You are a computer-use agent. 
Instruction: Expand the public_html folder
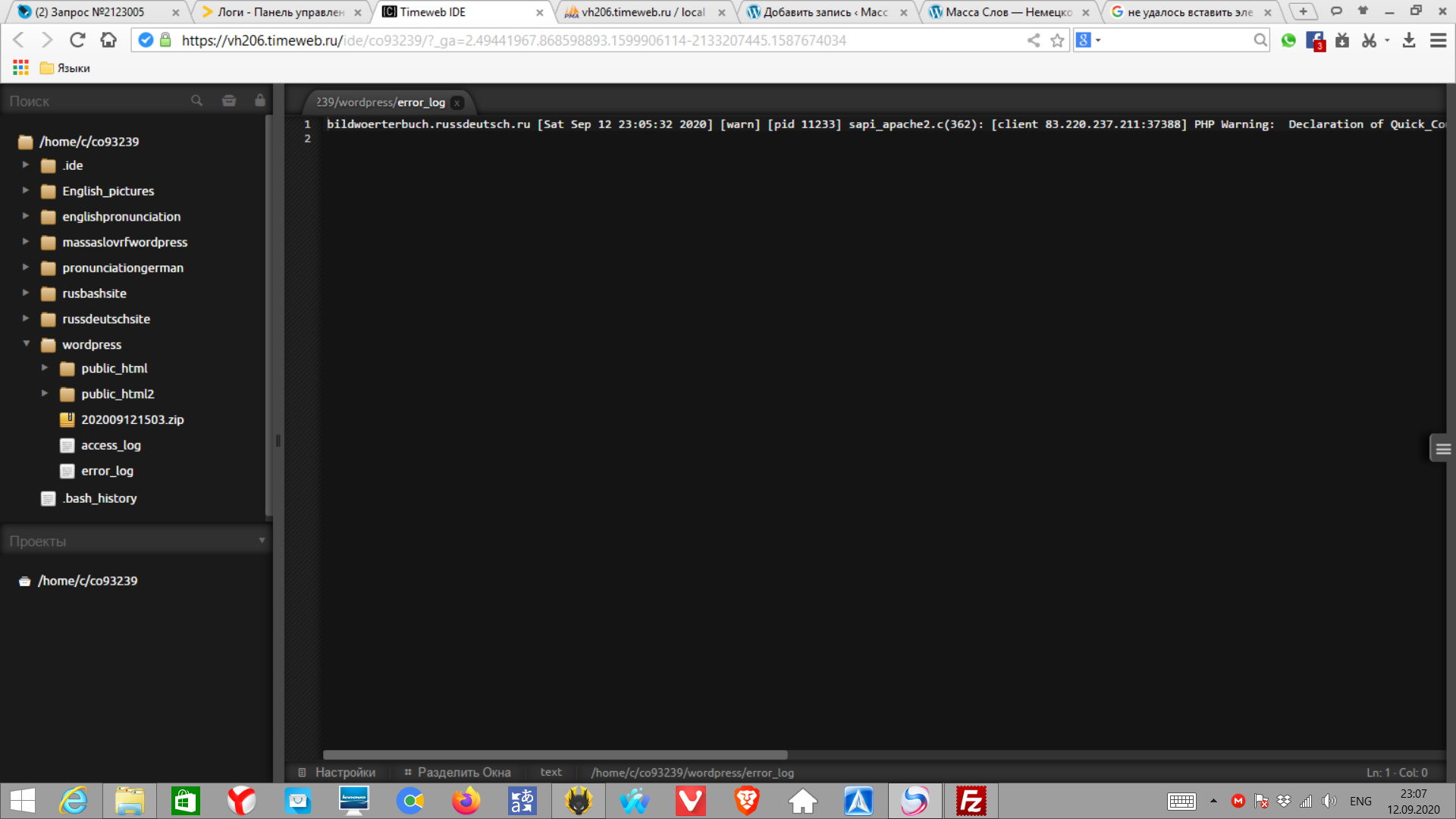45,368
